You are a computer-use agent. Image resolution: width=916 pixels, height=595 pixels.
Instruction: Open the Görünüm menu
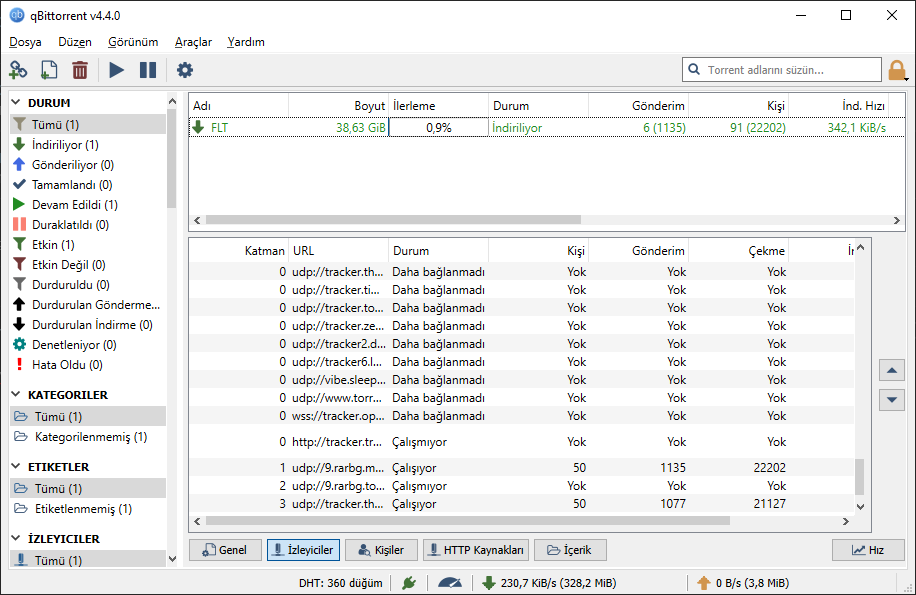pos(133,42)
